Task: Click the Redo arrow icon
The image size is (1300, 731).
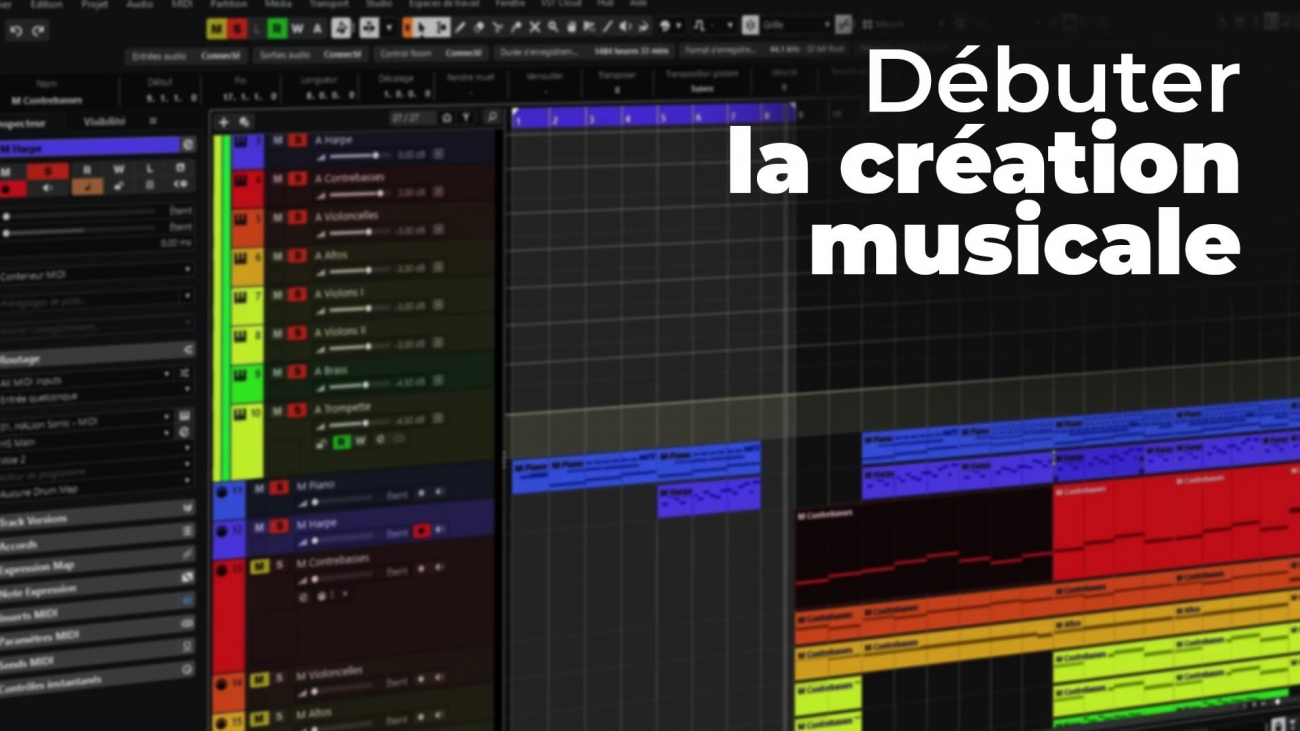Action: click(38, 31)
